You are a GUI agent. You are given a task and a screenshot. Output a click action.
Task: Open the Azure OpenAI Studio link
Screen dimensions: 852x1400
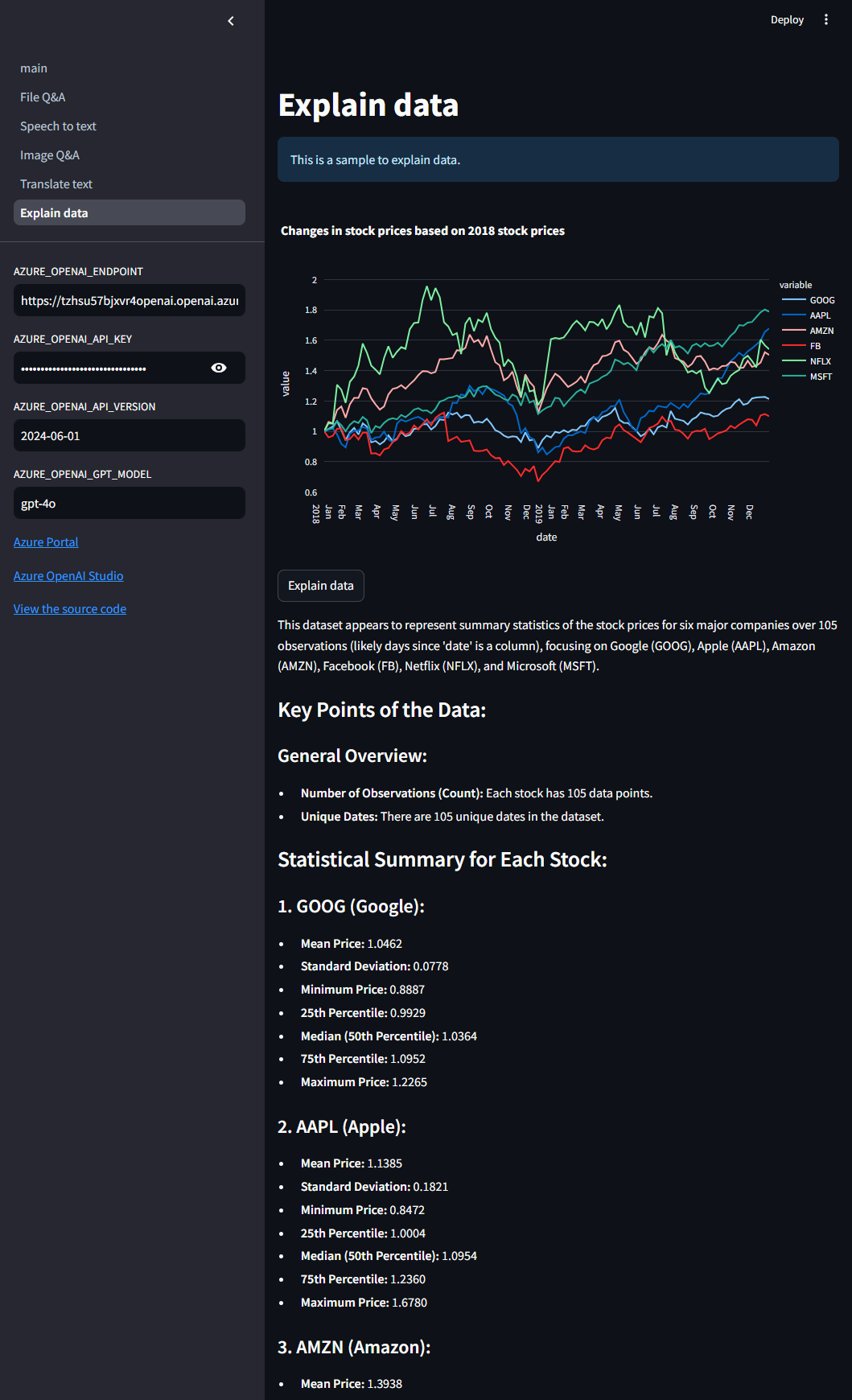(x=68, y=576)
